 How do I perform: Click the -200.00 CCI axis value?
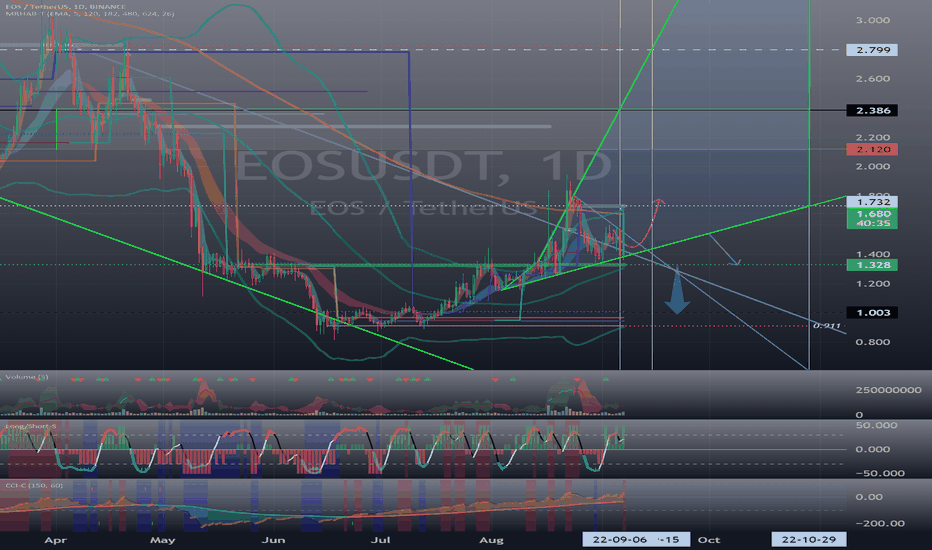click(880, 523)
